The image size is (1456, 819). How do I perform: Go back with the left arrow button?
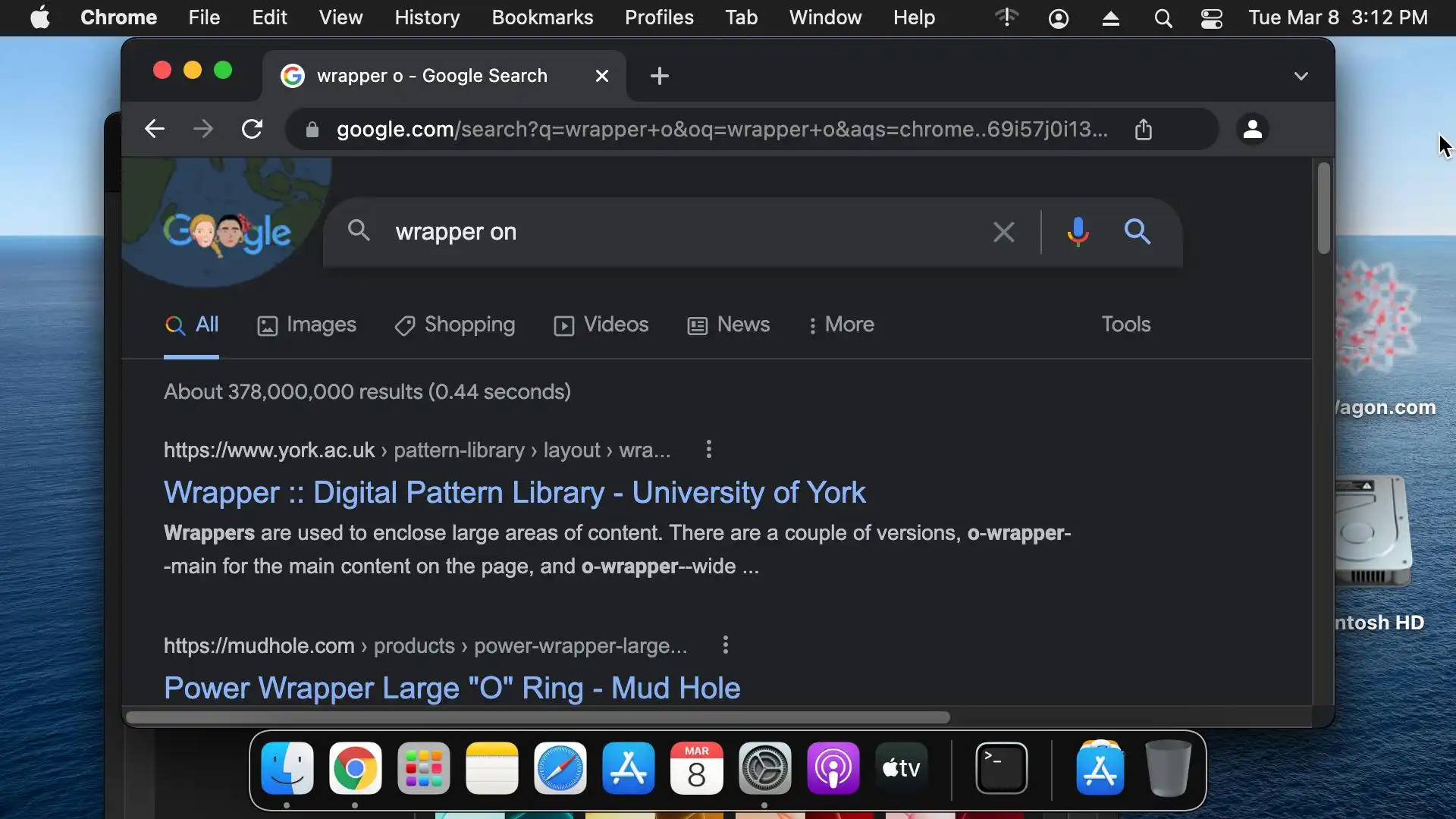pos(155,129)
